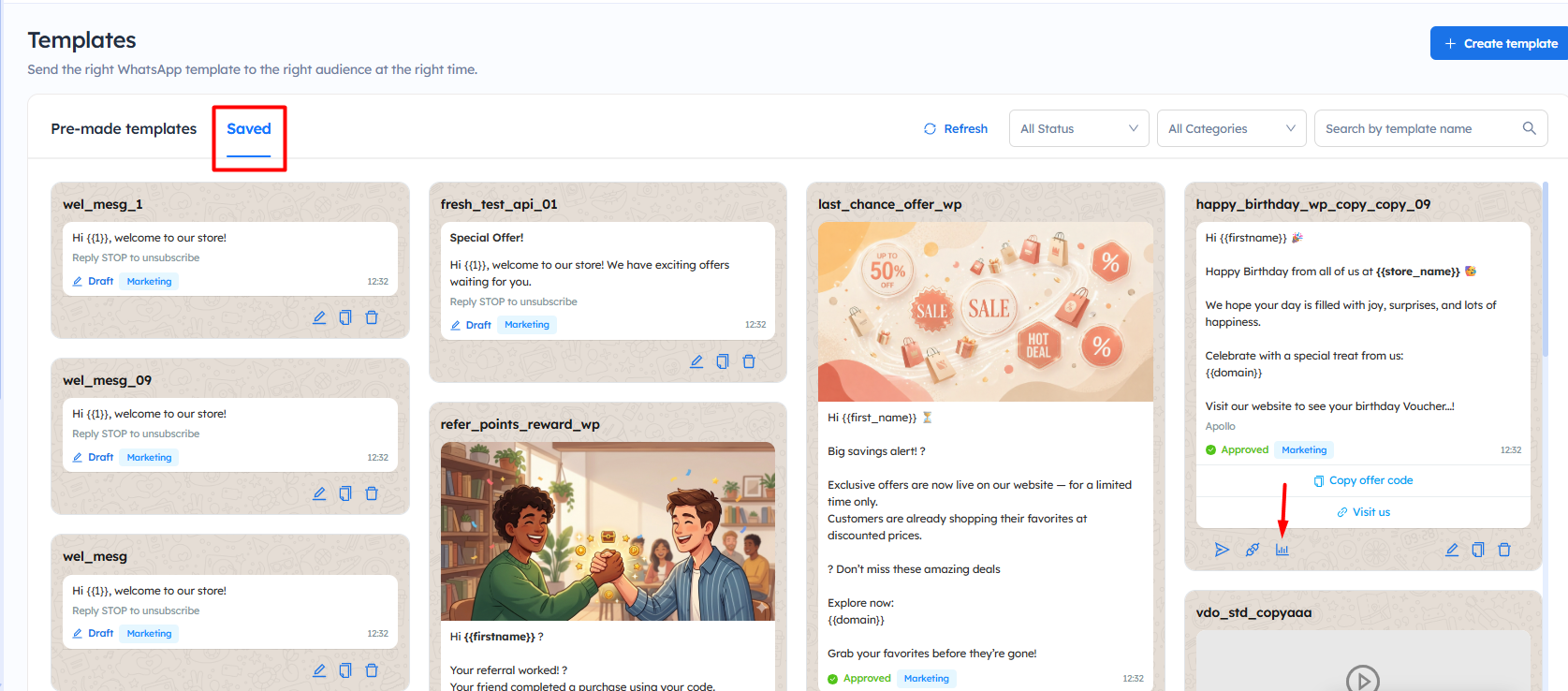Switch to the Saved tab

click(x=249, y=129)
